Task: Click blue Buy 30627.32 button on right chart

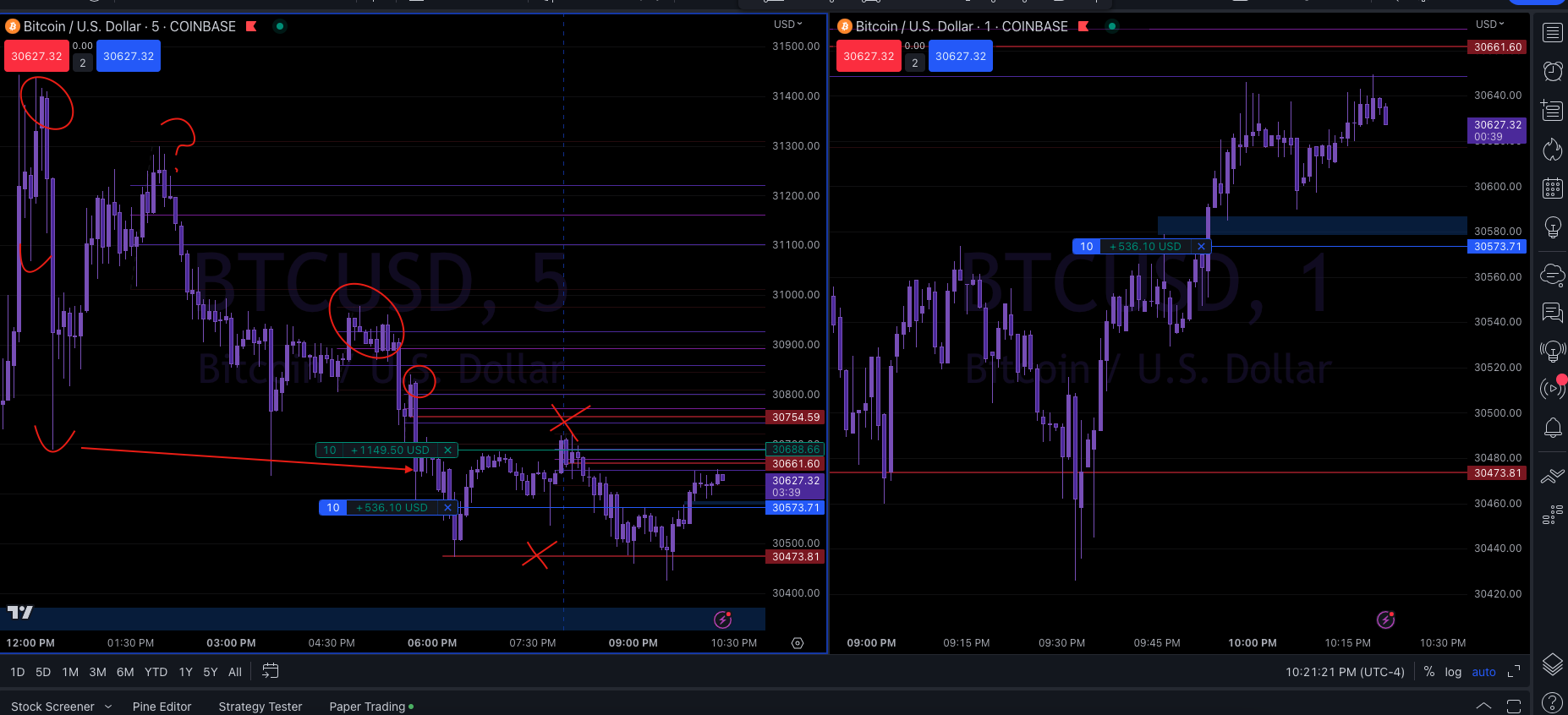Action: click(961, 57)
